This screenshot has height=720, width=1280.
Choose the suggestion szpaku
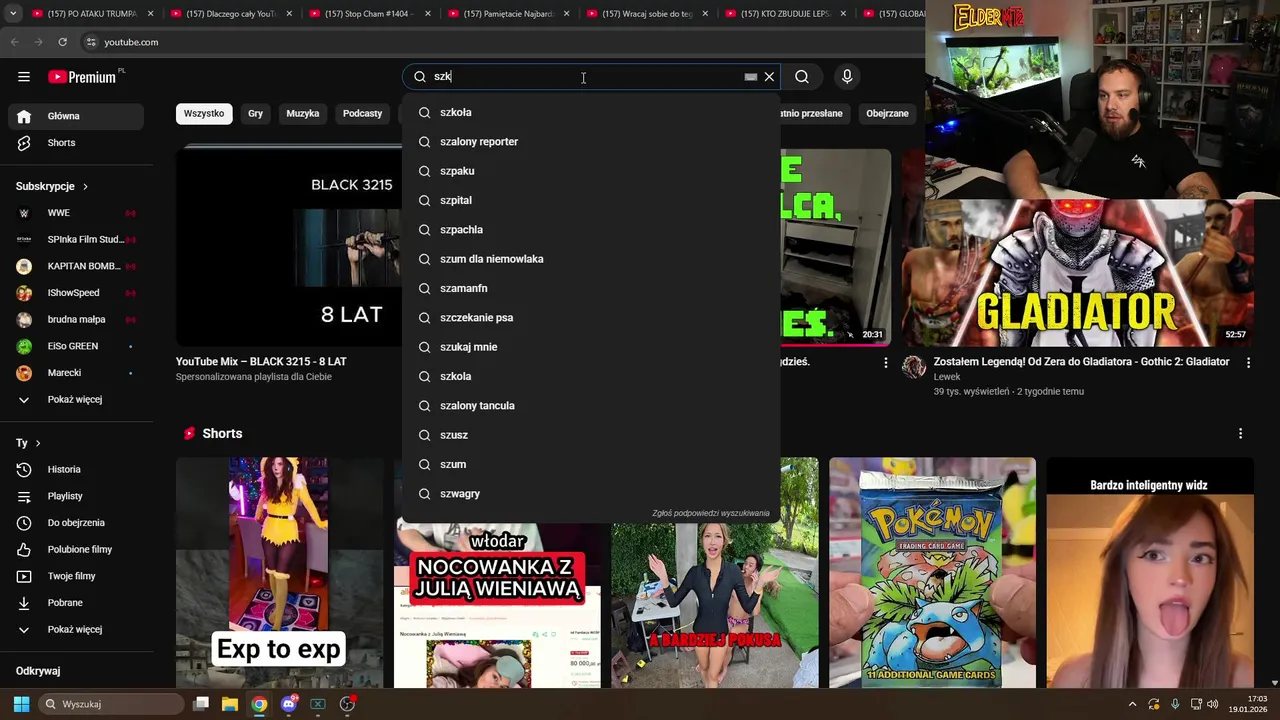point(591,171)
